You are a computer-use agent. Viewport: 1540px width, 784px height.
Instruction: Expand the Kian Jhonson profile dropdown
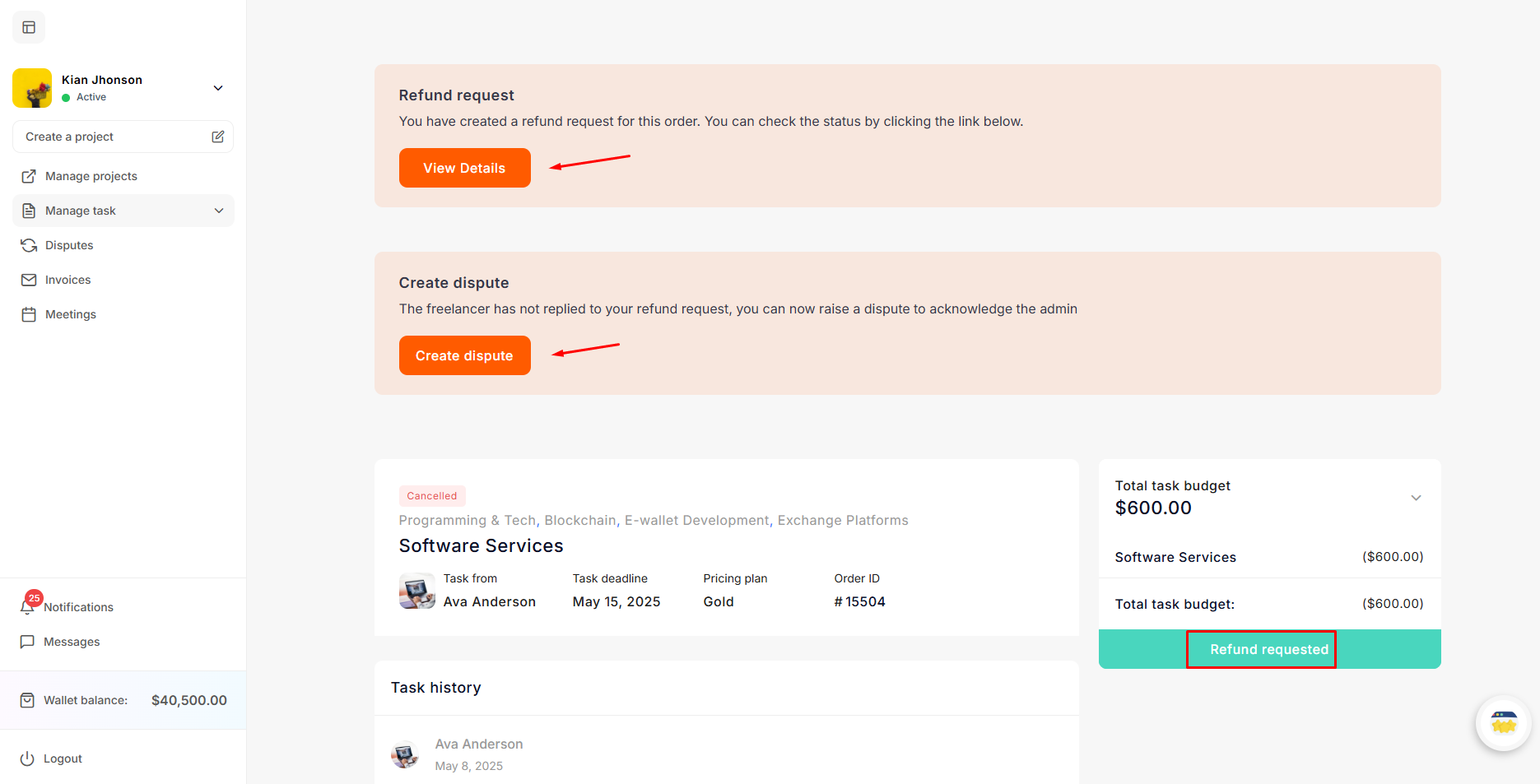pyautogui.click(x=218, y=88)
